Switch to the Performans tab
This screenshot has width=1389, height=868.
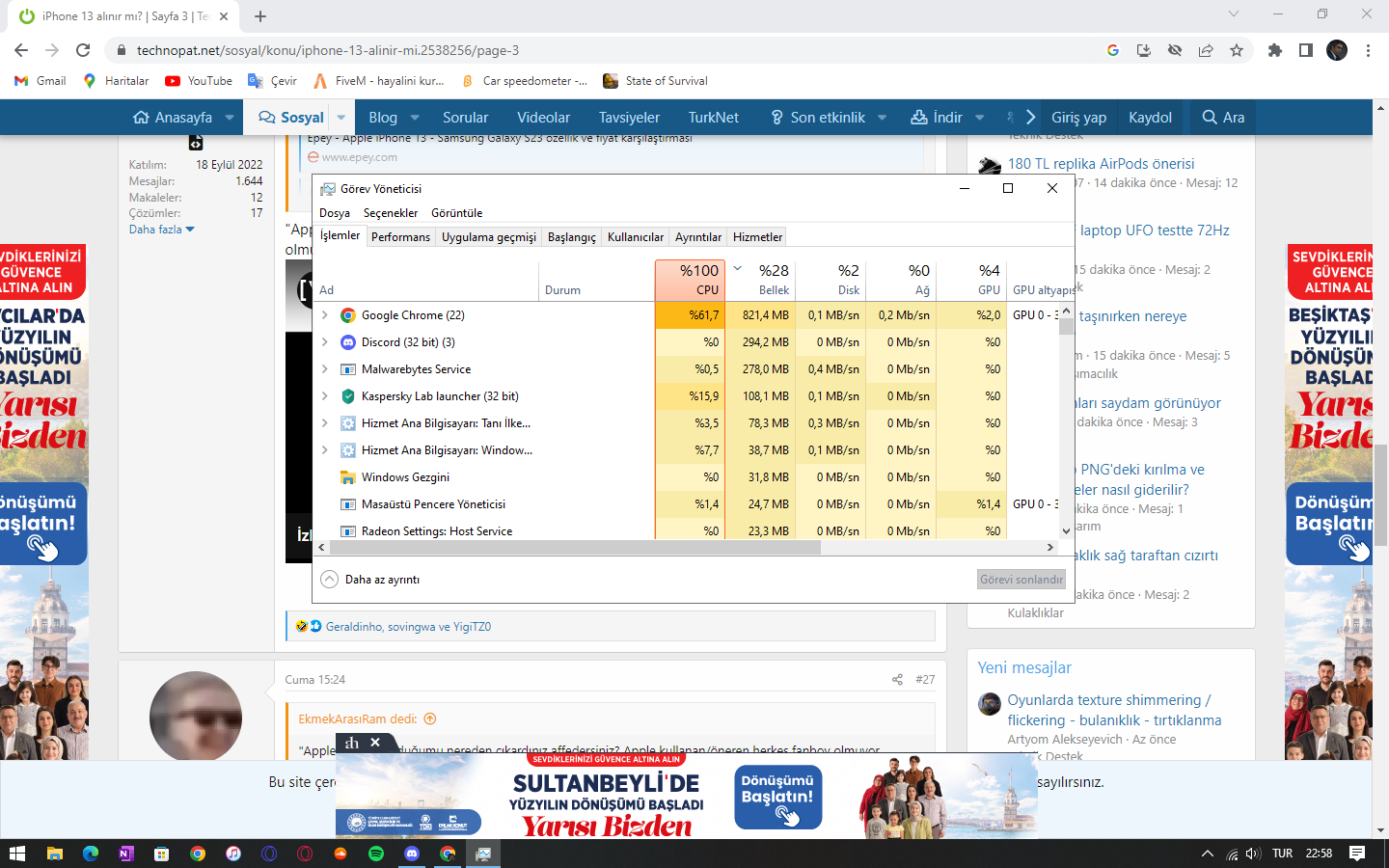(400, 237)
